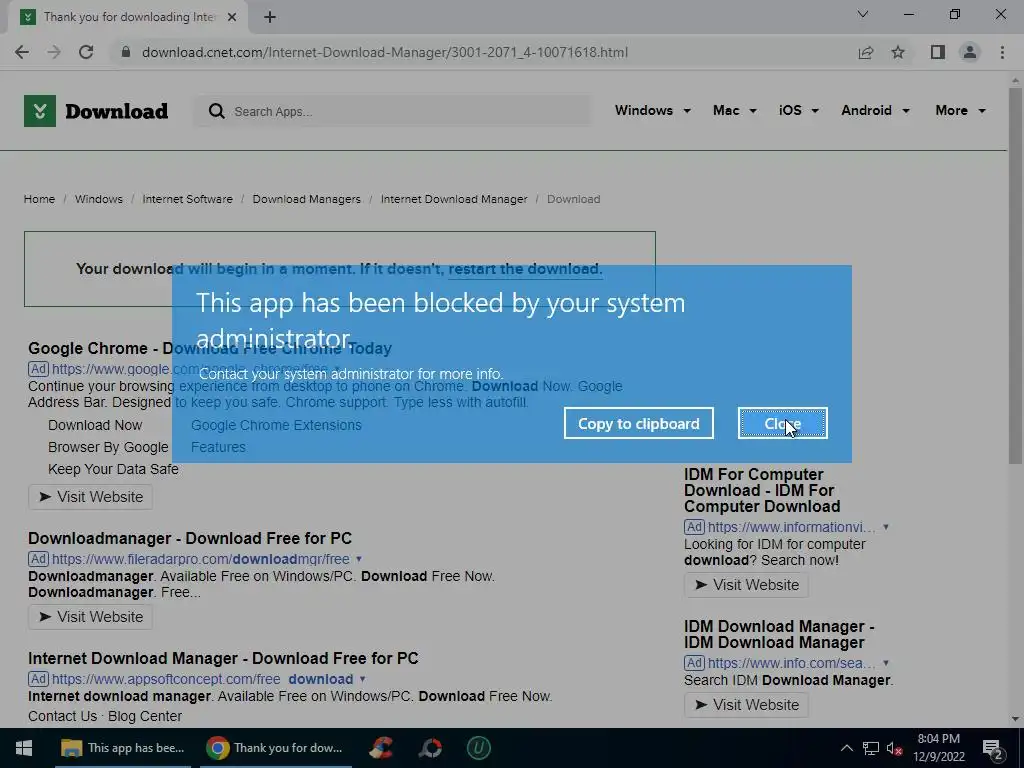The image size is (1024, 768).
Task: Open appsoftconcept ad options arrow
Action: [x=362, y=679]
